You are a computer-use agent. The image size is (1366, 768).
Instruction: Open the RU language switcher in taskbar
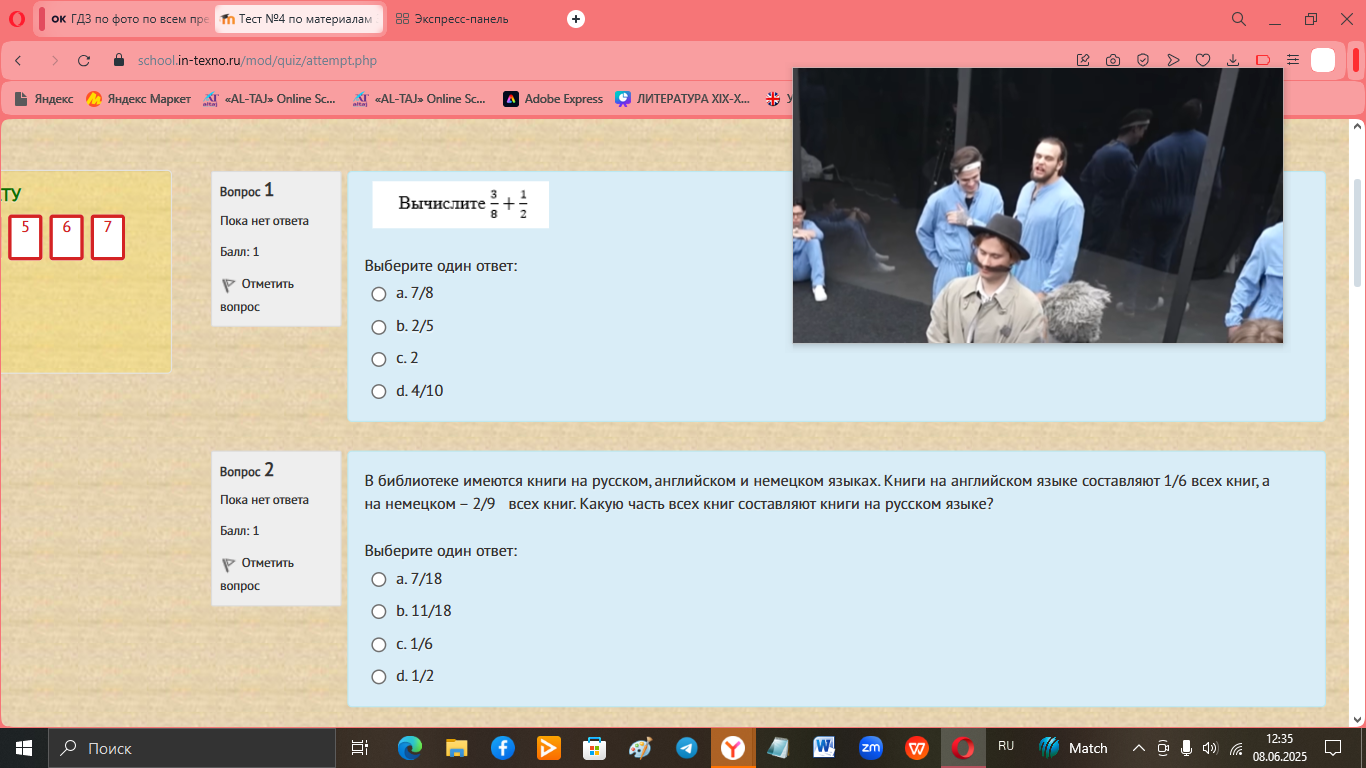tap(1006, 747)
